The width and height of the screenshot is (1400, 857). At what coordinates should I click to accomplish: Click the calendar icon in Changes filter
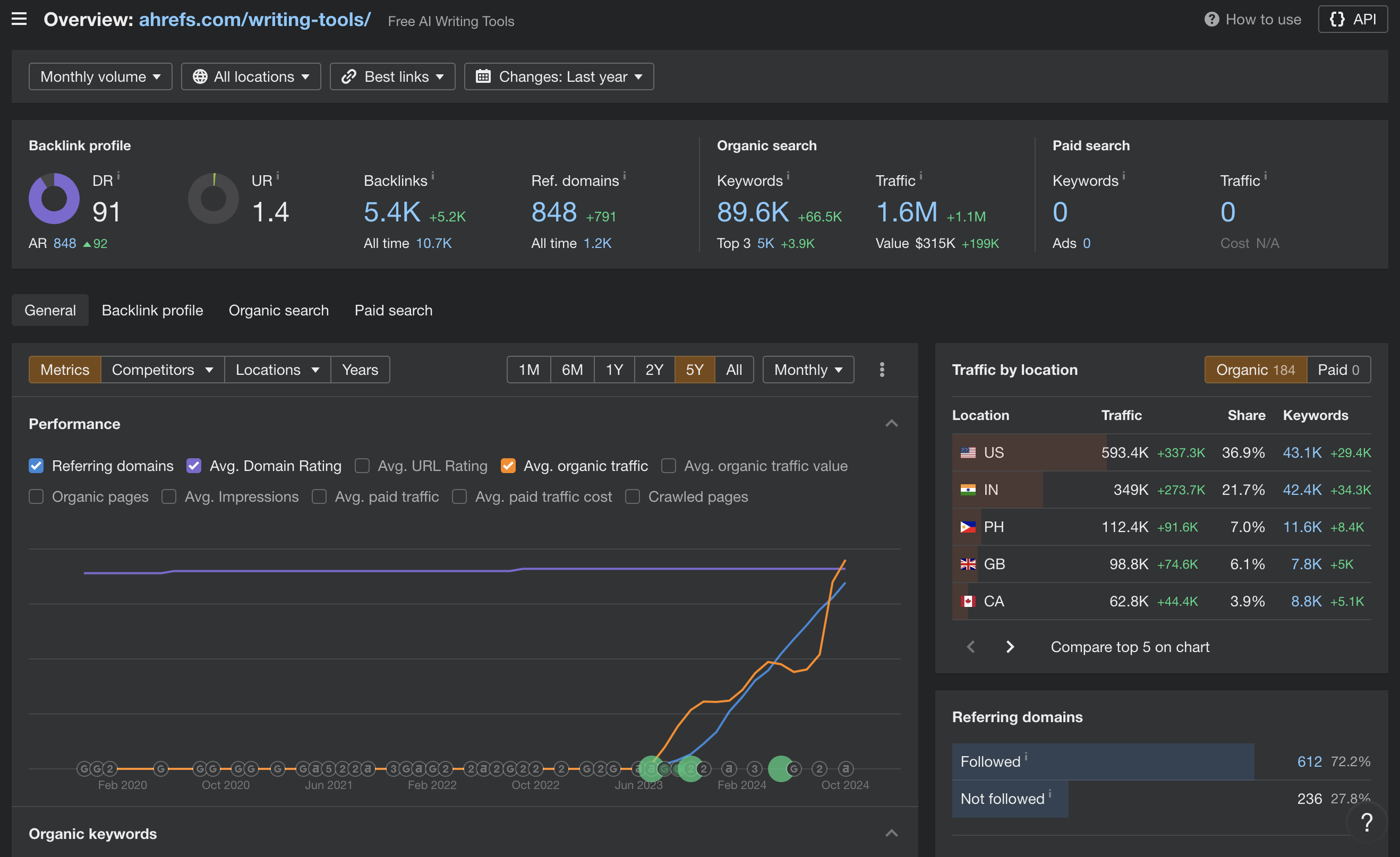point(483,76)
